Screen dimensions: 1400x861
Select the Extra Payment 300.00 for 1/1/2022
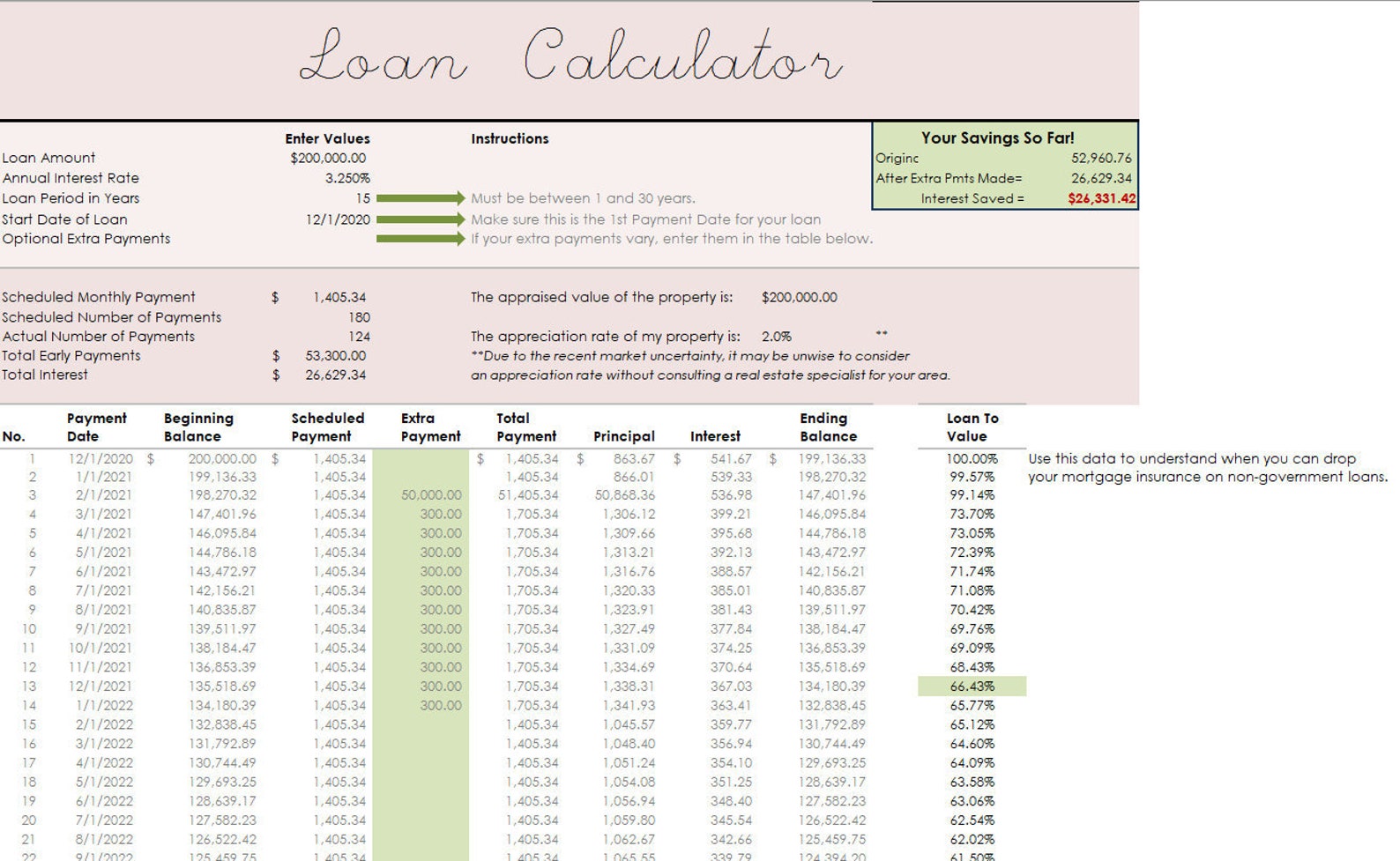[441, 705]
